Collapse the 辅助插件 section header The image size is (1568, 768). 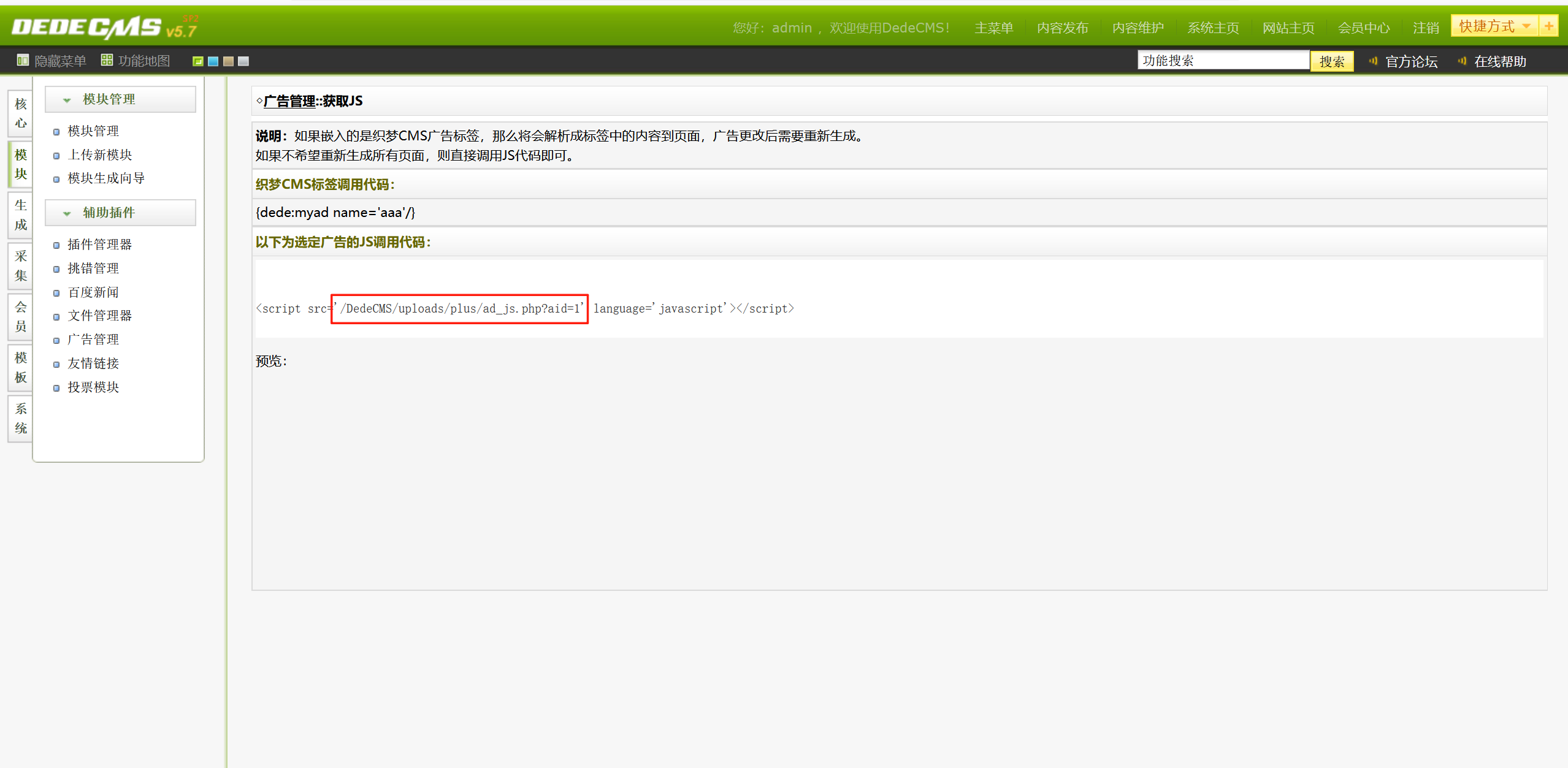point(120,213)
